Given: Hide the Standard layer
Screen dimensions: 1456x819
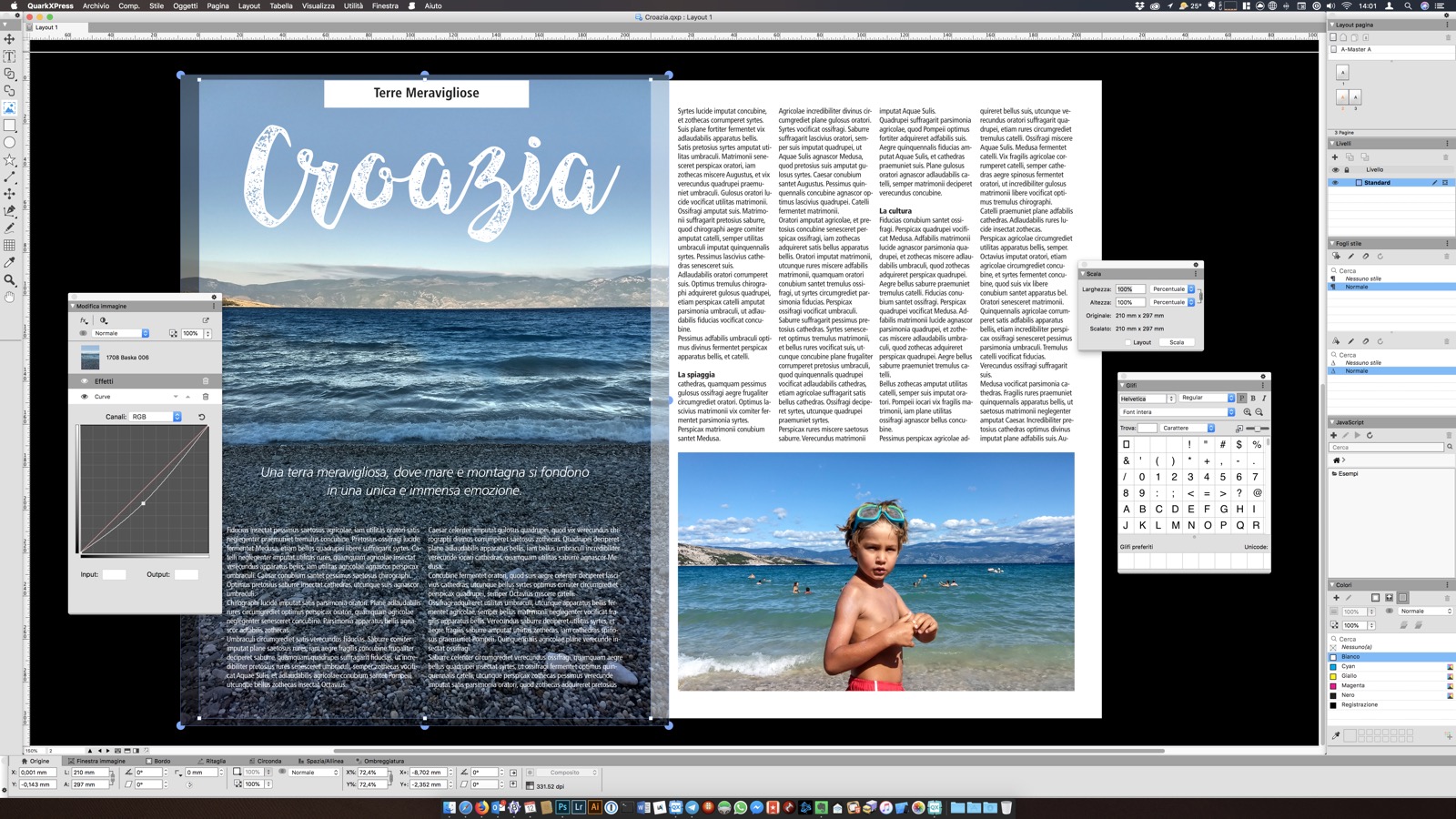Looking at the screenshot, I should [1336, 183].
